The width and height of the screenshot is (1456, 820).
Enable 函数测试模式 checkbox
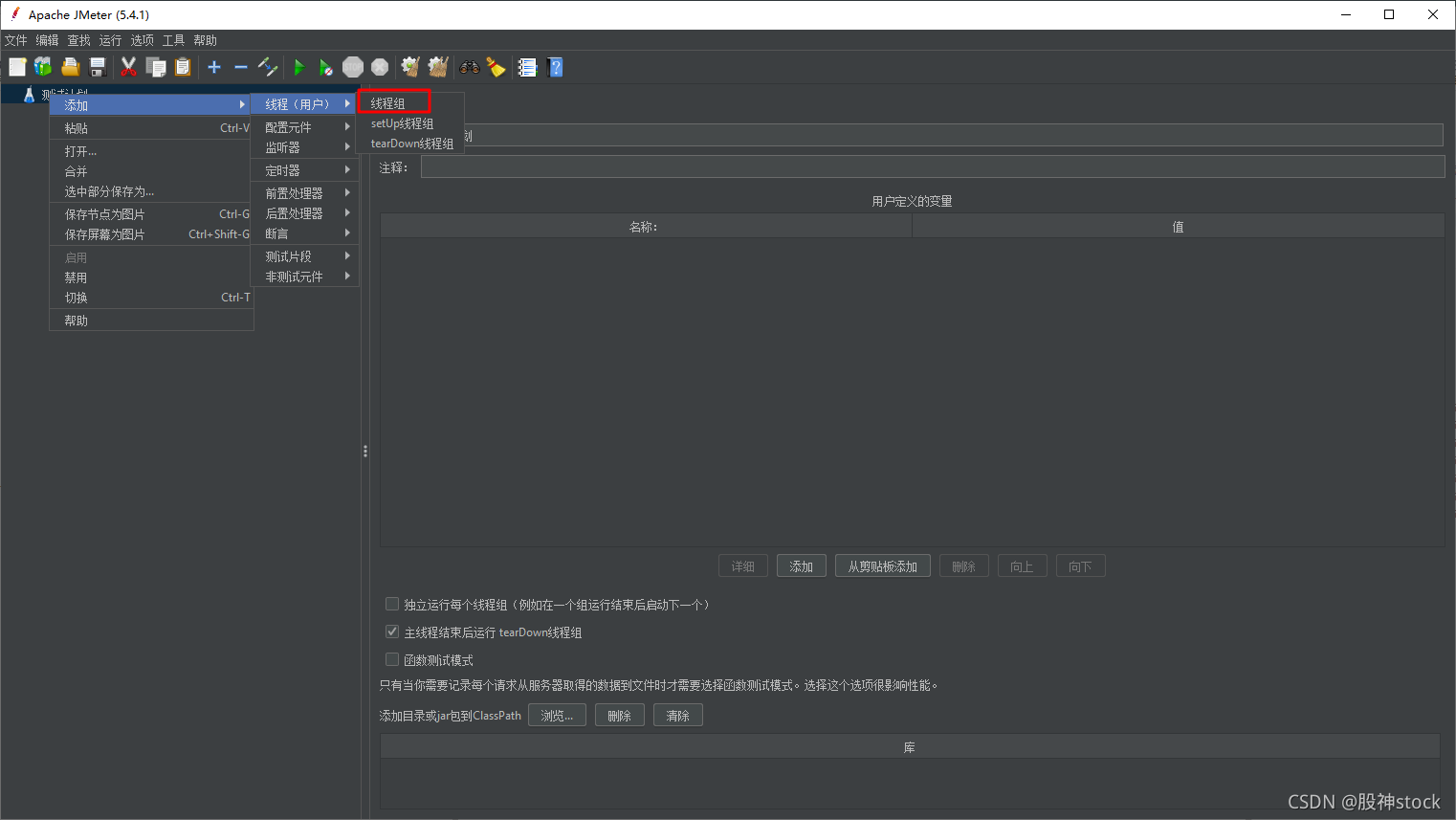coord(391,659)
